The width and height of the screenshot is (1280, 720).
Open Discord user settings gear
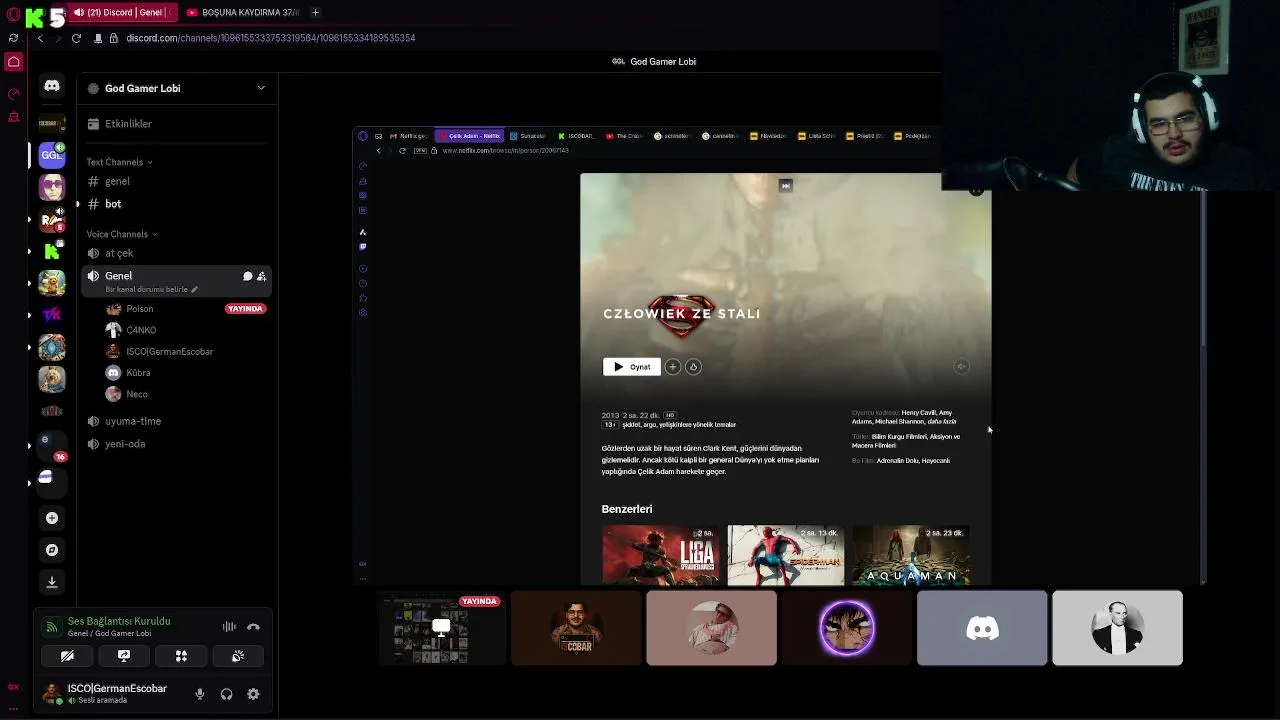click(x=253, y=694)
